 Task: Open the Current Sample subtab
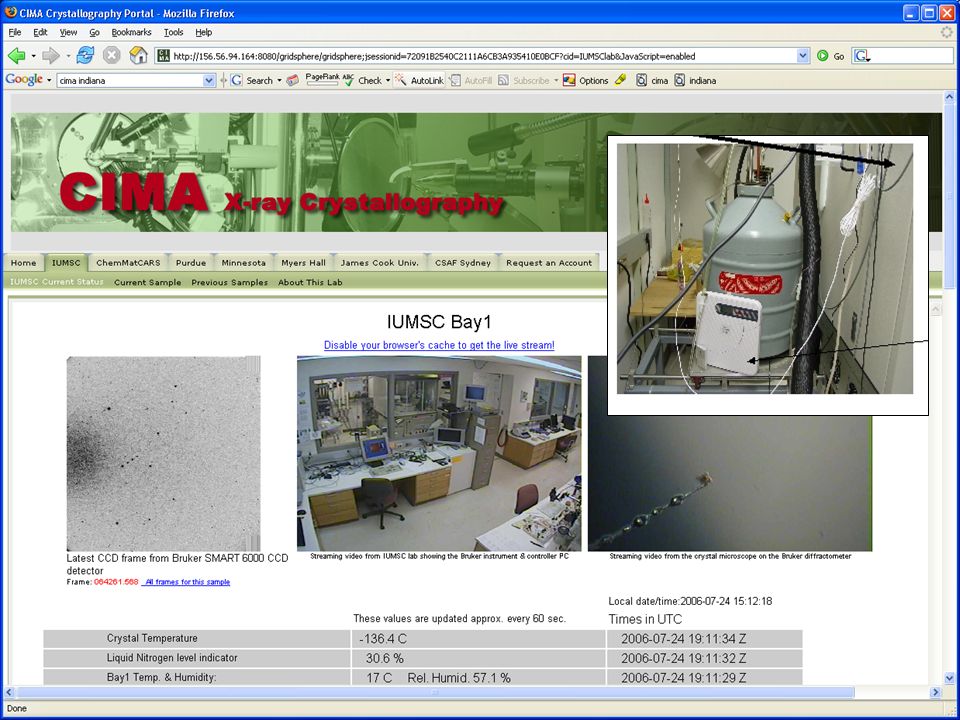coord(148,282)
